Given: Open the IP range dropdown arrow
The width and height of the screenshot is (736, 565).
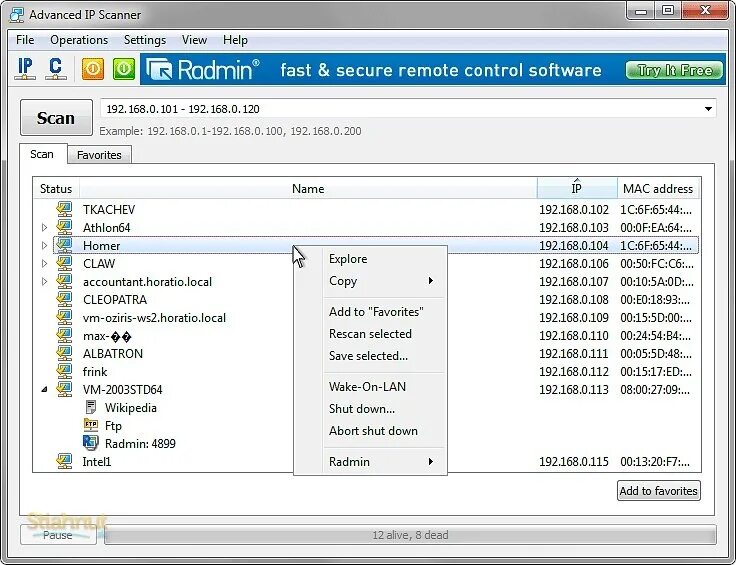Looking at the screenshot, I should pos(708,109).
